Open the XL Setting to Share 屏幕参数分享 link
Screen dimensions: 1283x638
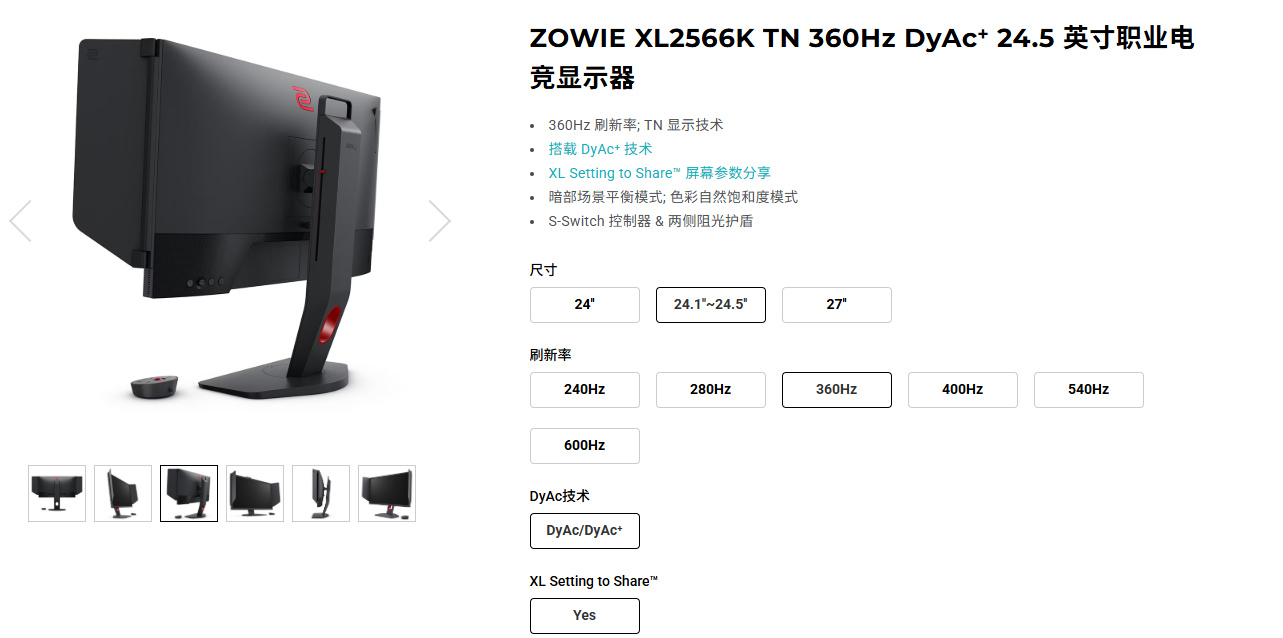tap(659, 173)
